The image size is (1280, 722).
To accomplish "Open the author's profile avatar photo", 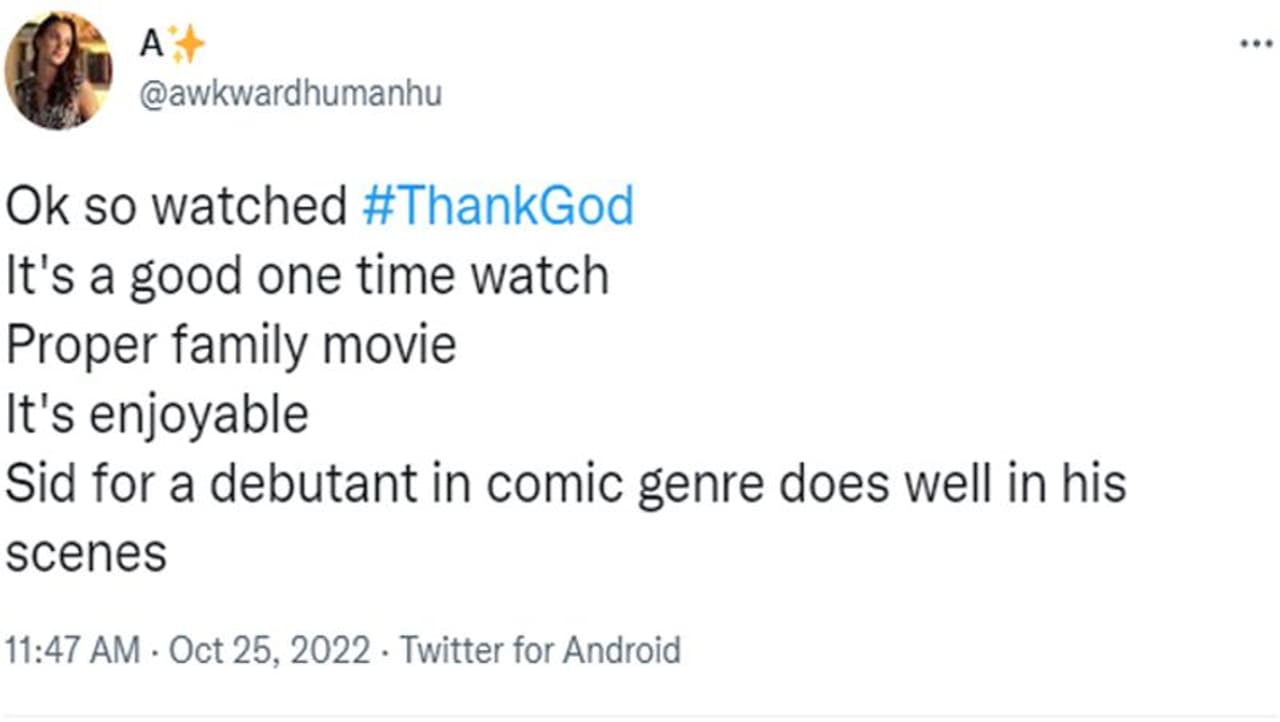I will [x=58, y=70].
